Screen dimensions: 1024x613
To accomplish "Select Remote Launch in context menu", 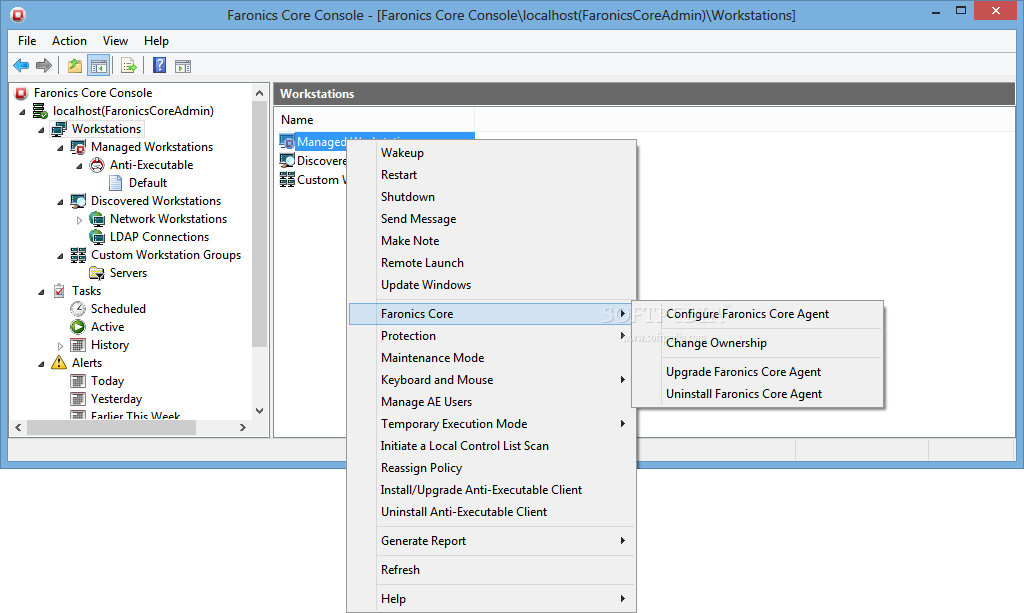I will [491, 262].
